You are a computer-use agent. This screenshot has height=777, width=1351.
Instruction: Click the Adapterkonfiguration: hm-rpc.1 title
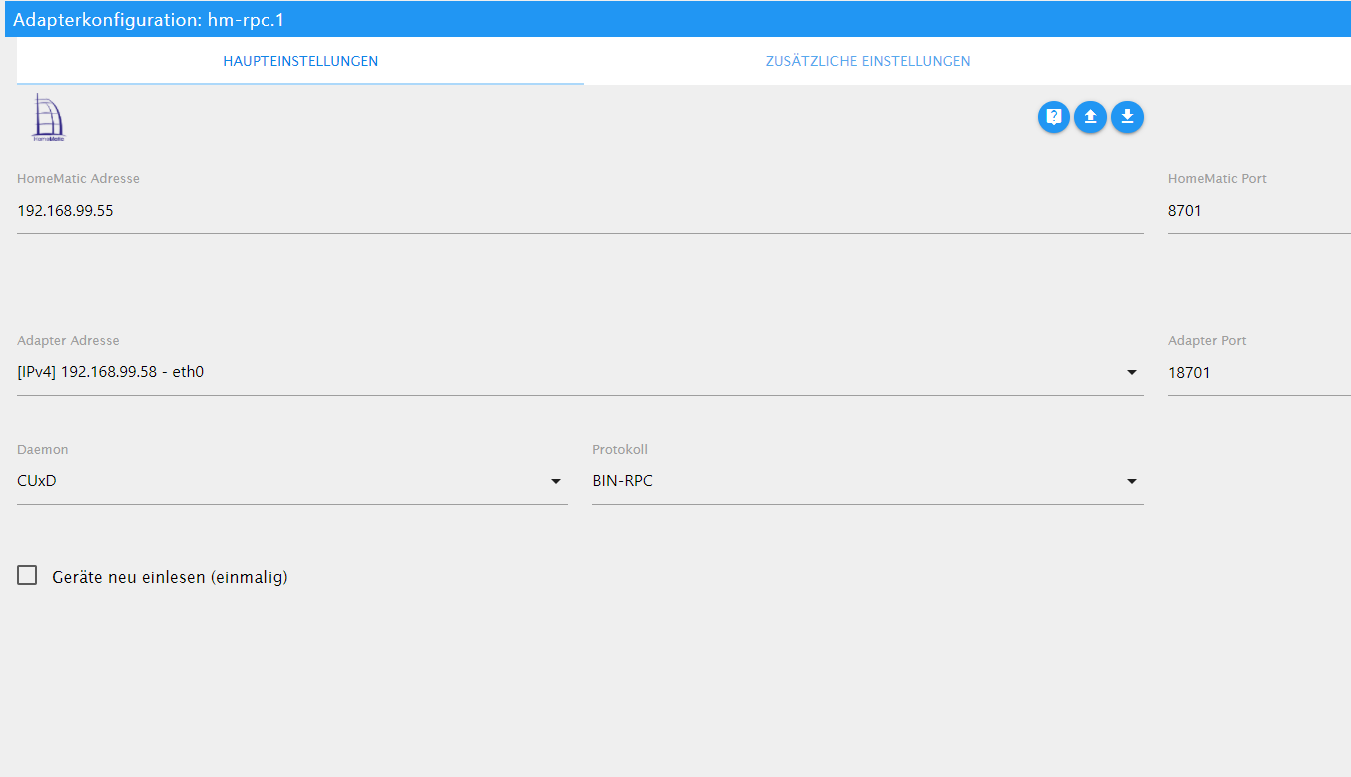point(148,20)
